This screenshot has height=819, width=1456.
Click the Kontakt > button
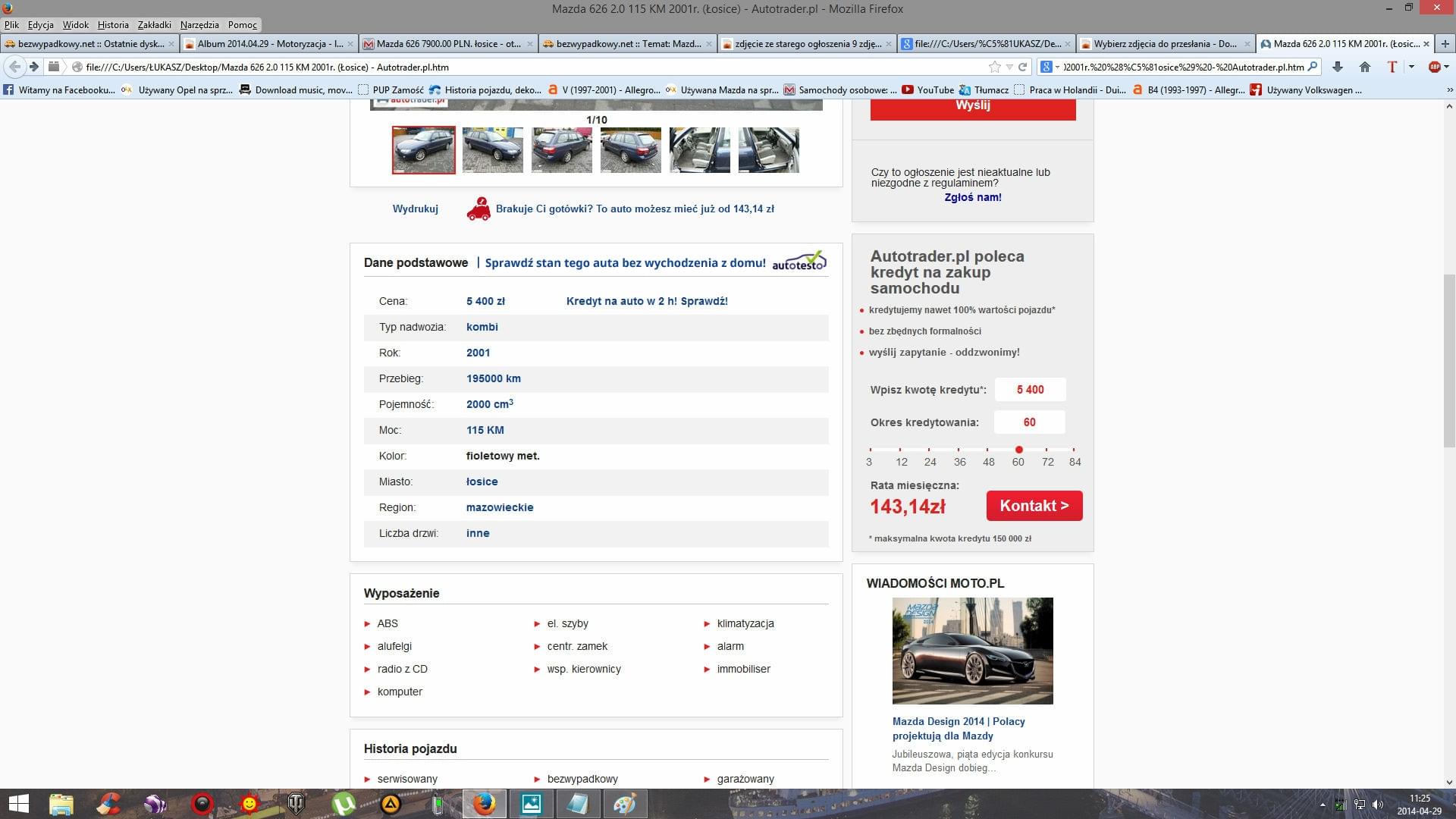1034,506
